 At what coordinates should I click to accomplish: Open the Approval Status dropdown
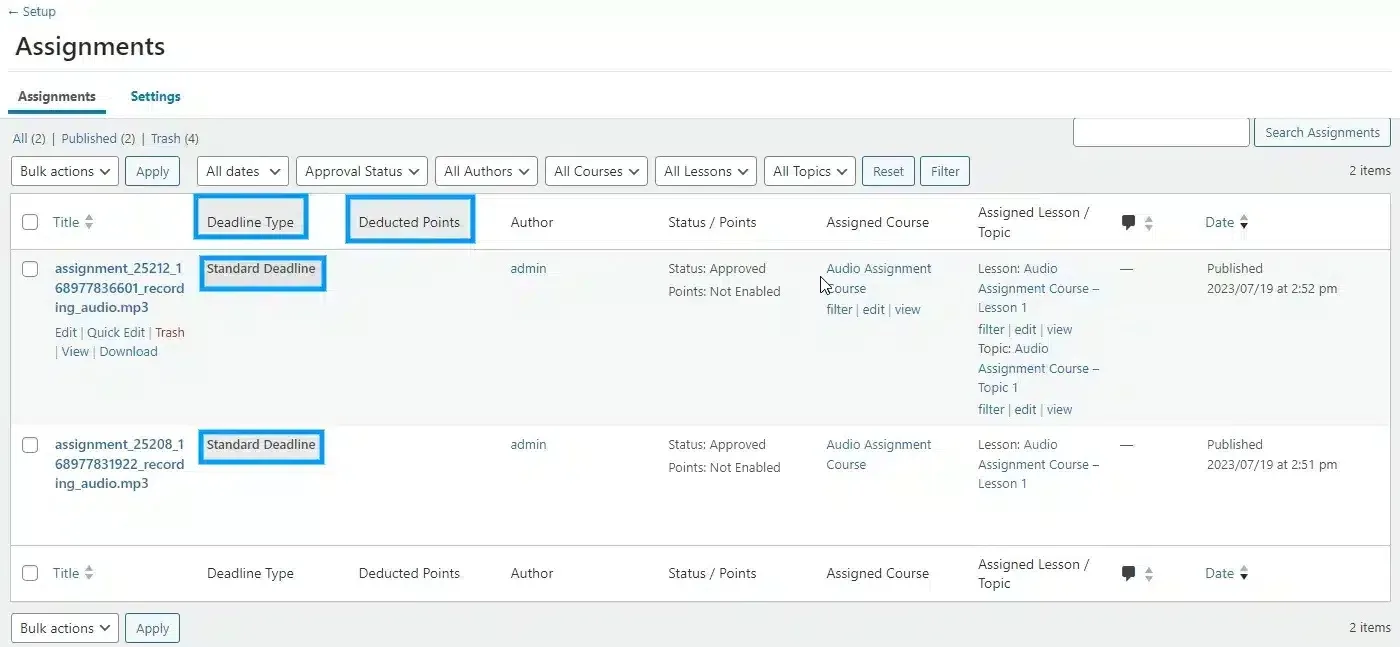pos(361,171)
